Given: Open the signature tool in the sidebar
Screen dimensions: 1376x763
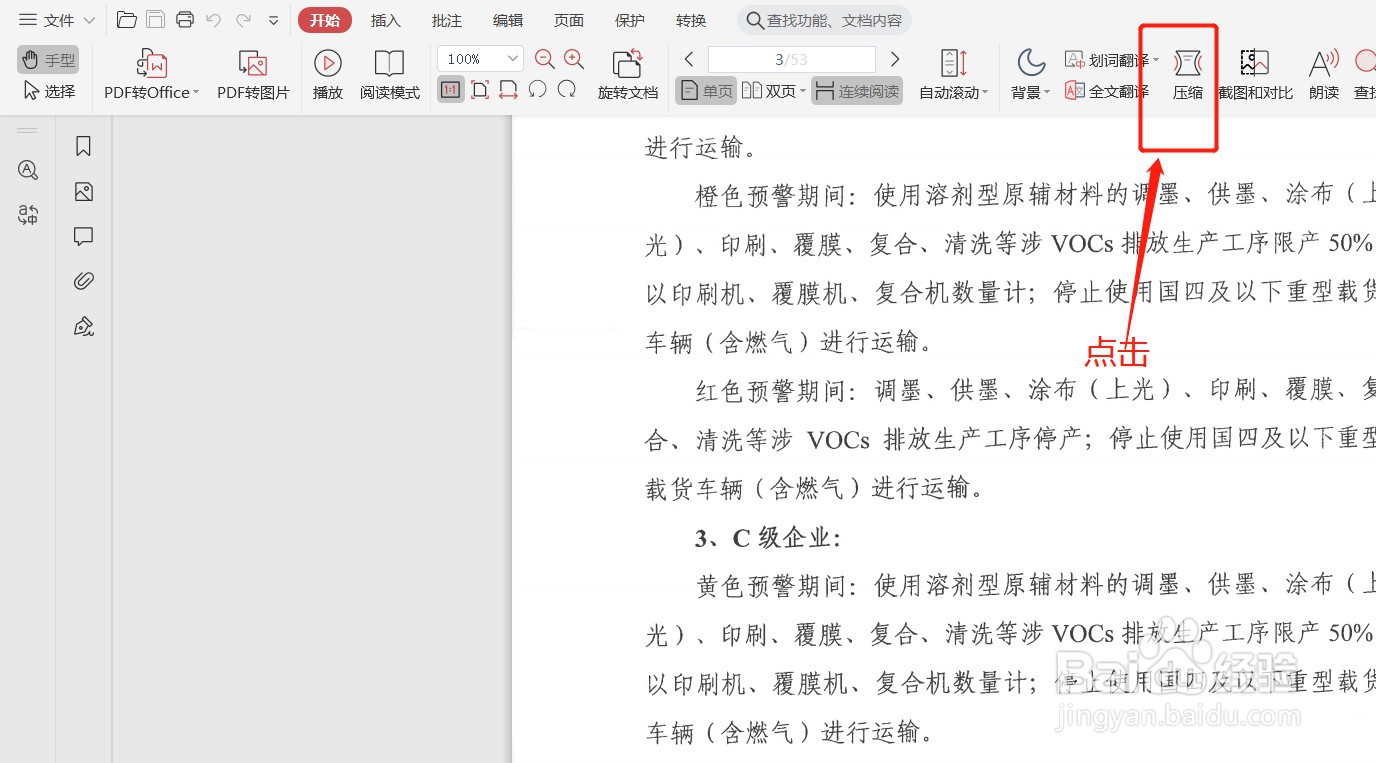Looking at the screenshot, I should [x=82, y=326].
